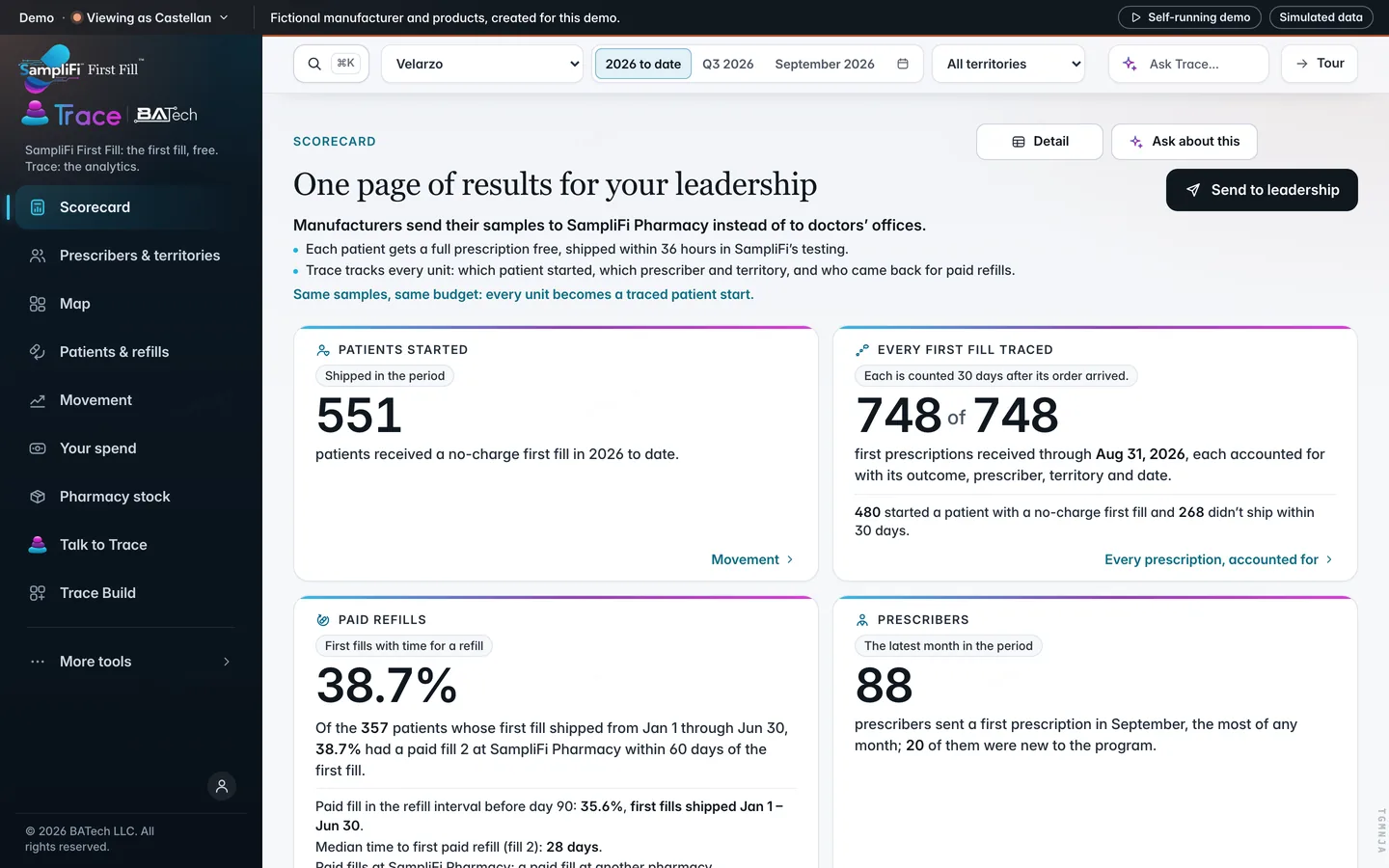Screen dimensions: 1389x868
Task: Click the SampliFi First Fill logo
Action: [x=80, y=68]
